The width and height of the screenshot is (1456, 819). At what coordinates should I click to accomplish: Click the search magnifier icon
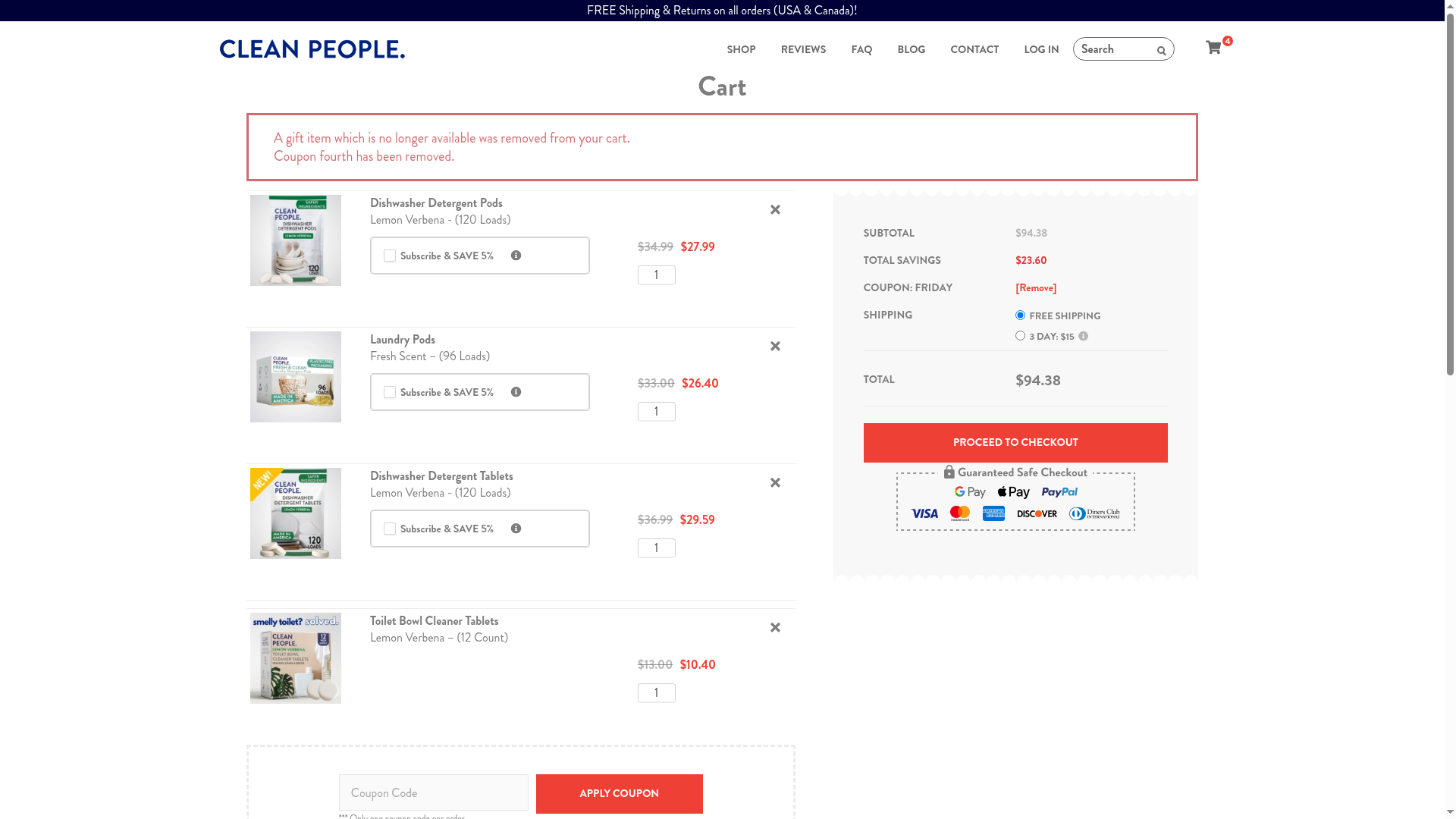[1161, 51]
